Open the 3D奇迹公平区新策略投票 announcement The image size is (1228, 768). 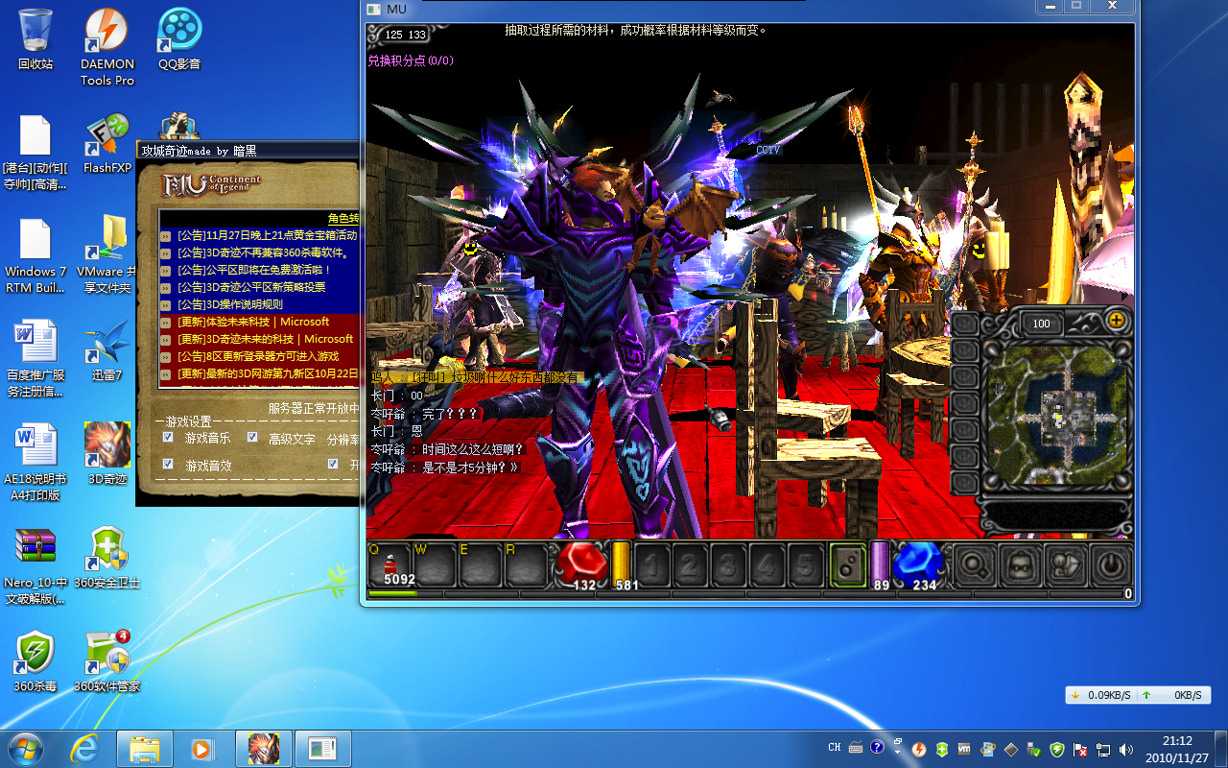click(251, 287)
